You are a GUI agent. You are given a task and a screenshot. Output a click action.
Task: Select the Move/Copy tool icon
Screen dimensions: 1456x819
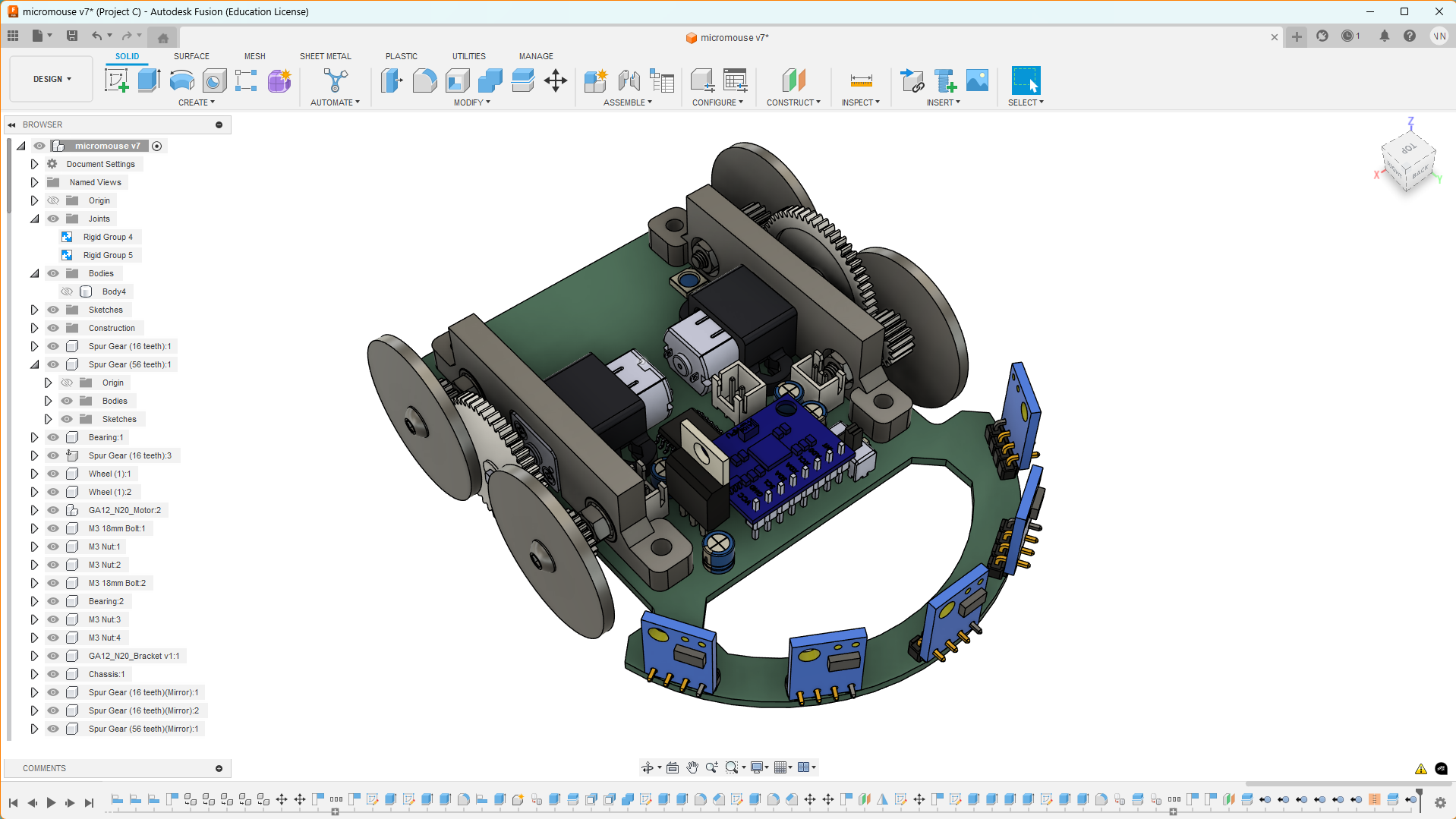556,80
